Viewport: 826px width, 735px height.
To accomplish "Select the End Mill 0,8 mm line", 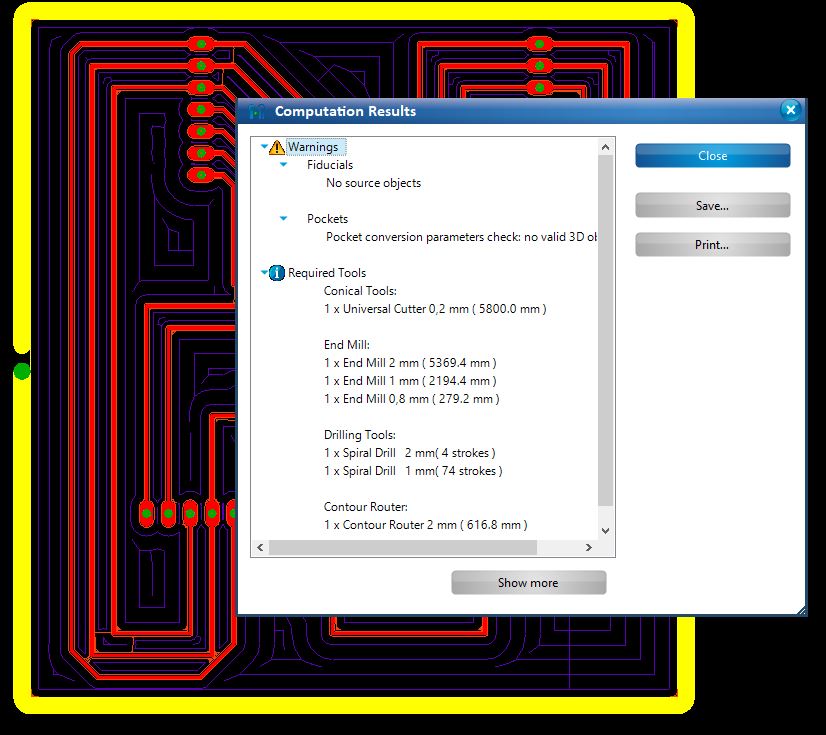I will (412, 399).
